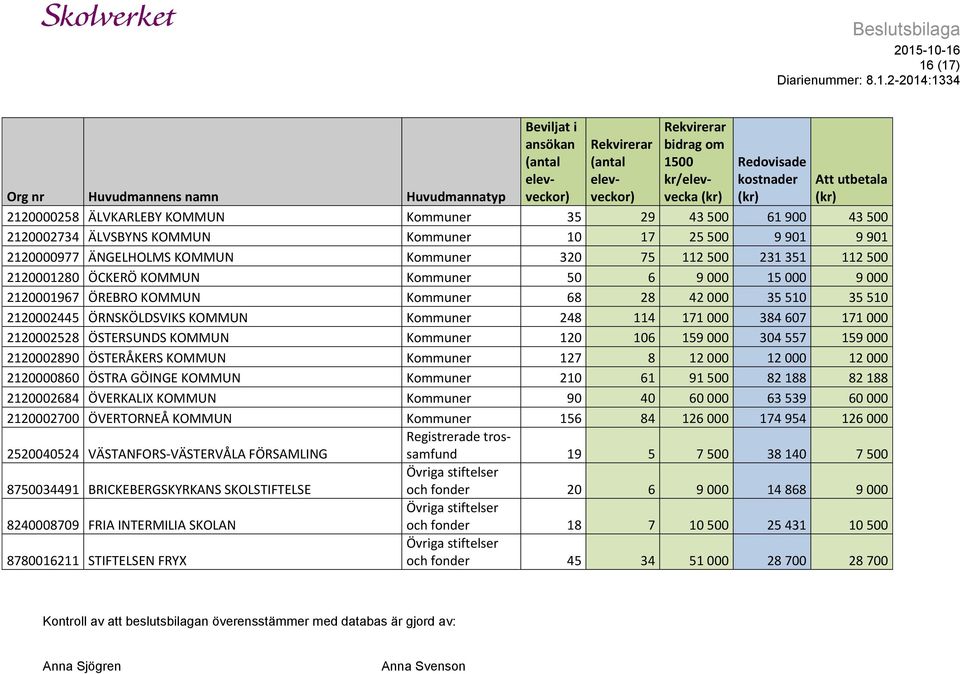Click org number 8780016211
Viewport: 960px width, 674px height.
(x=43, y=561)
